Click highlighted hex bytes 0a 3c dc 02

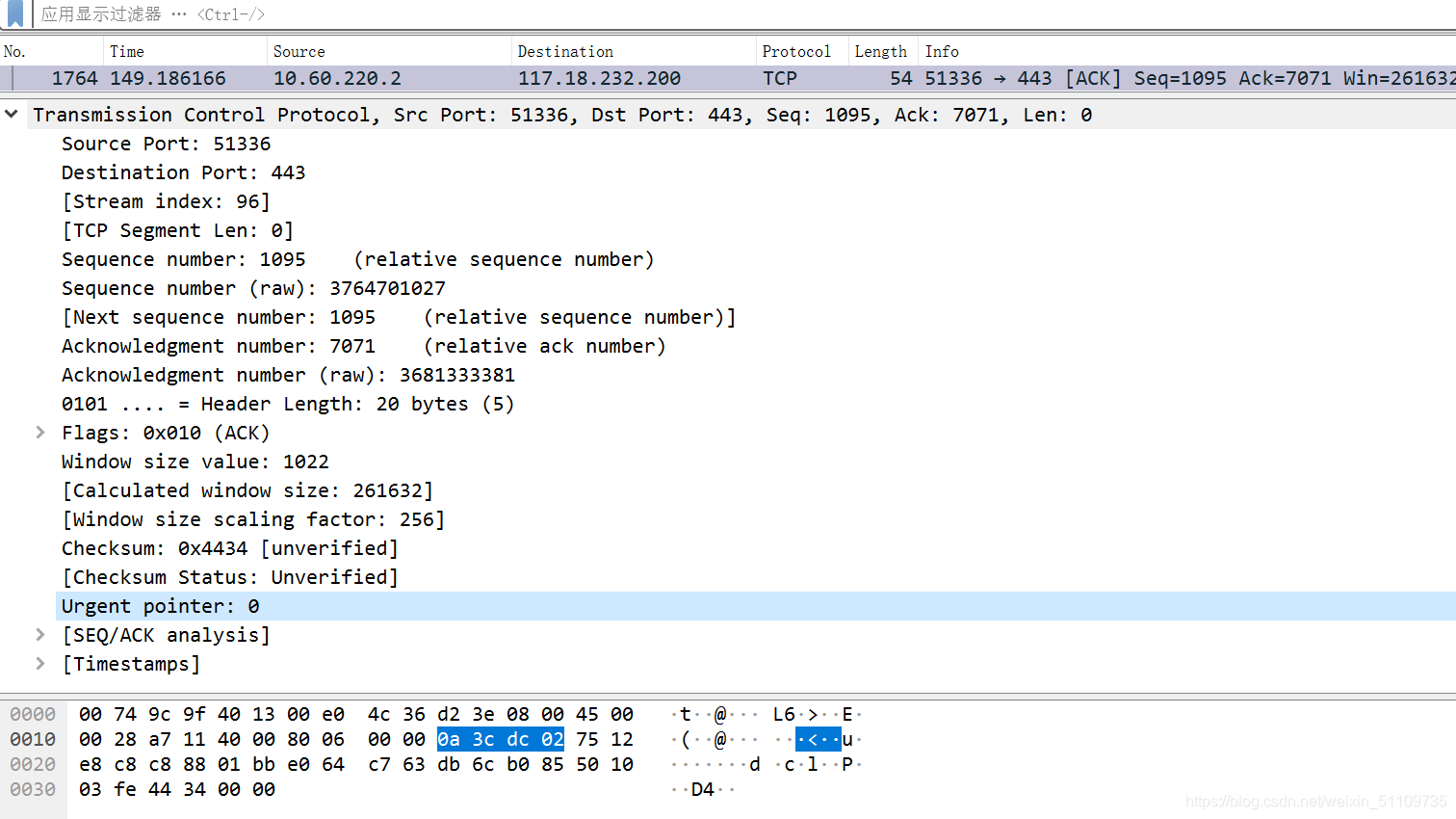coord(501,739)
